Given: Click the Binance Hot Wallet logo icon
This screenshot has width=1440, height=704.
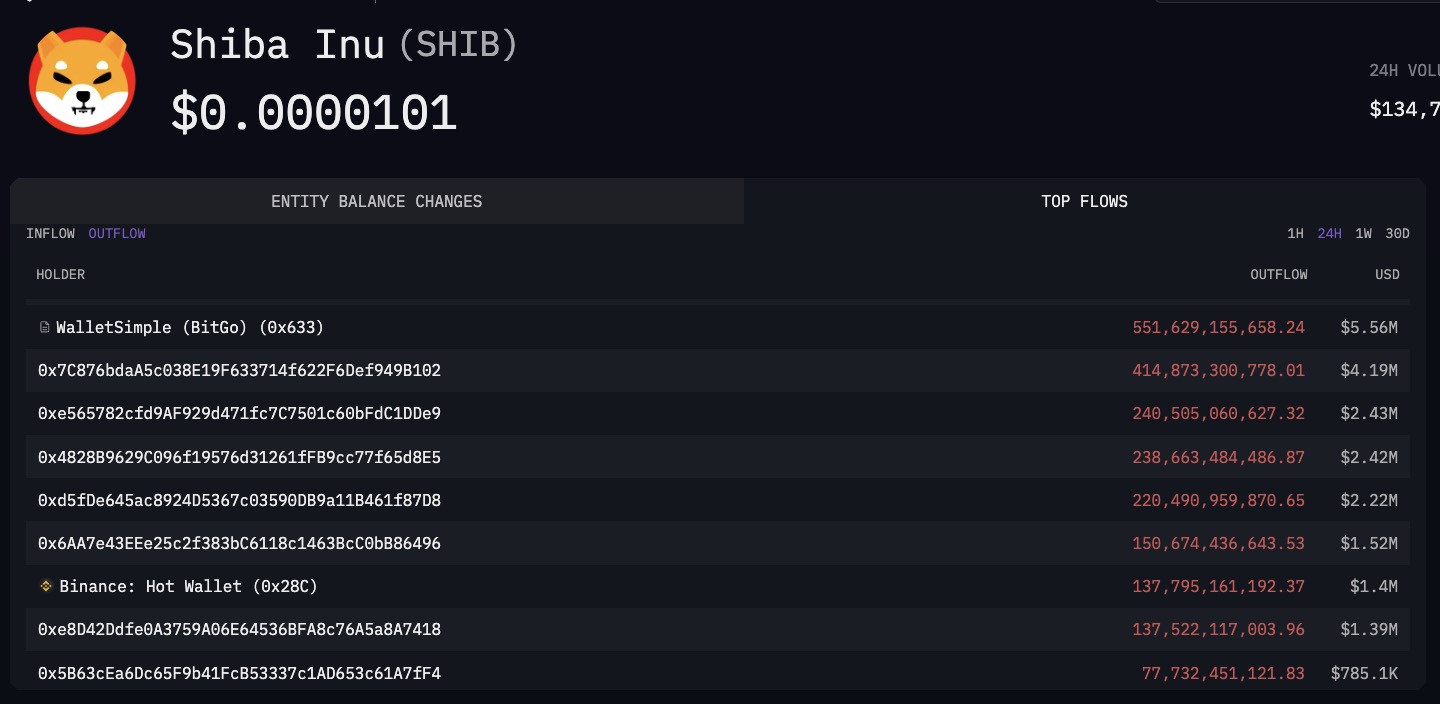Looking at the screenshot, I should tap(46, 586).
